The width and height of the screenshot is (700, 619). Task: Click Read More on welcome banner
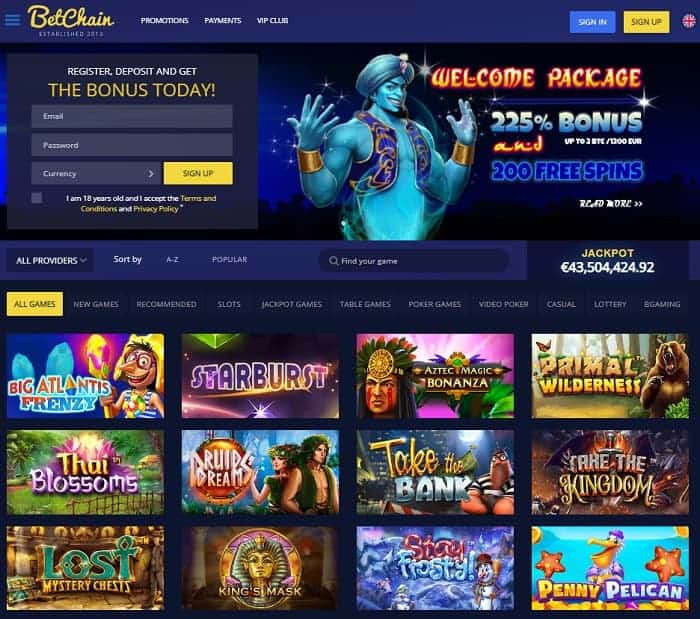click(x=611, y=204)
